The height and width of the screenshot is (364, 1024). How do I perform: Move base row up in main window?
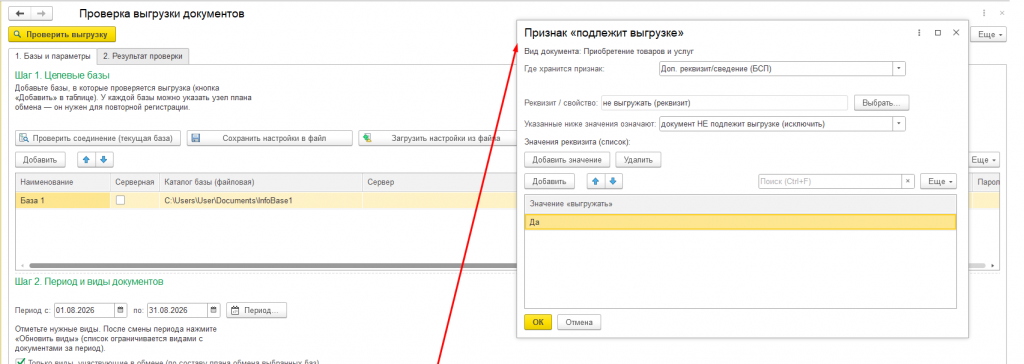87,159
